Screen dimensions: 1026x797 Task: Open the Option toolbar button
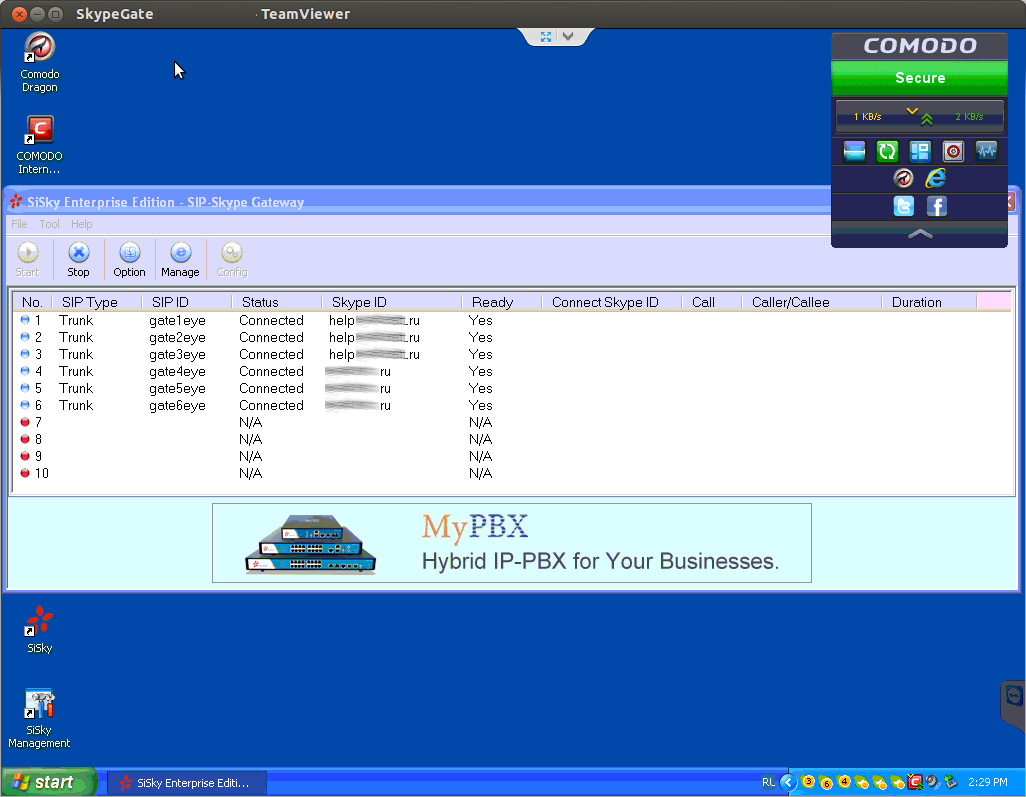click(x=129, y=258)
